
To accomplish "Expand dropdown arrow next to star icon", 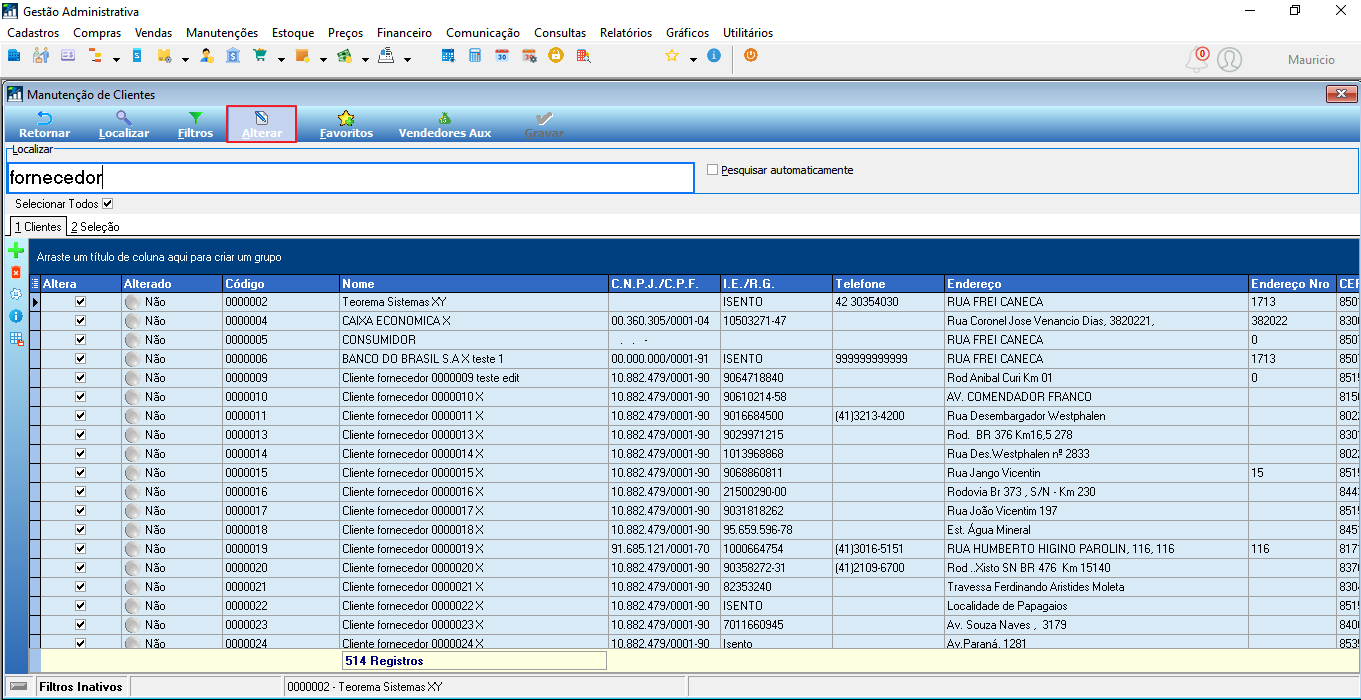I will click(693, 59).
